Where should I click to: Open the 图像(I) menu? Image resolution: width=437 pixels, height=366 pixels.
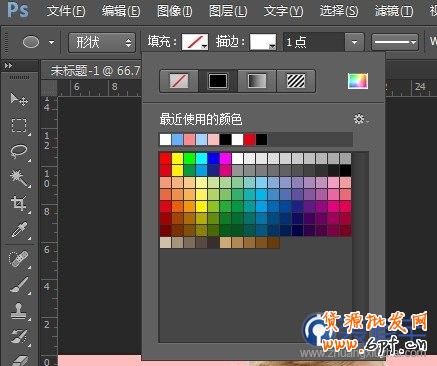pyautogui.click(x=174, y=11)
